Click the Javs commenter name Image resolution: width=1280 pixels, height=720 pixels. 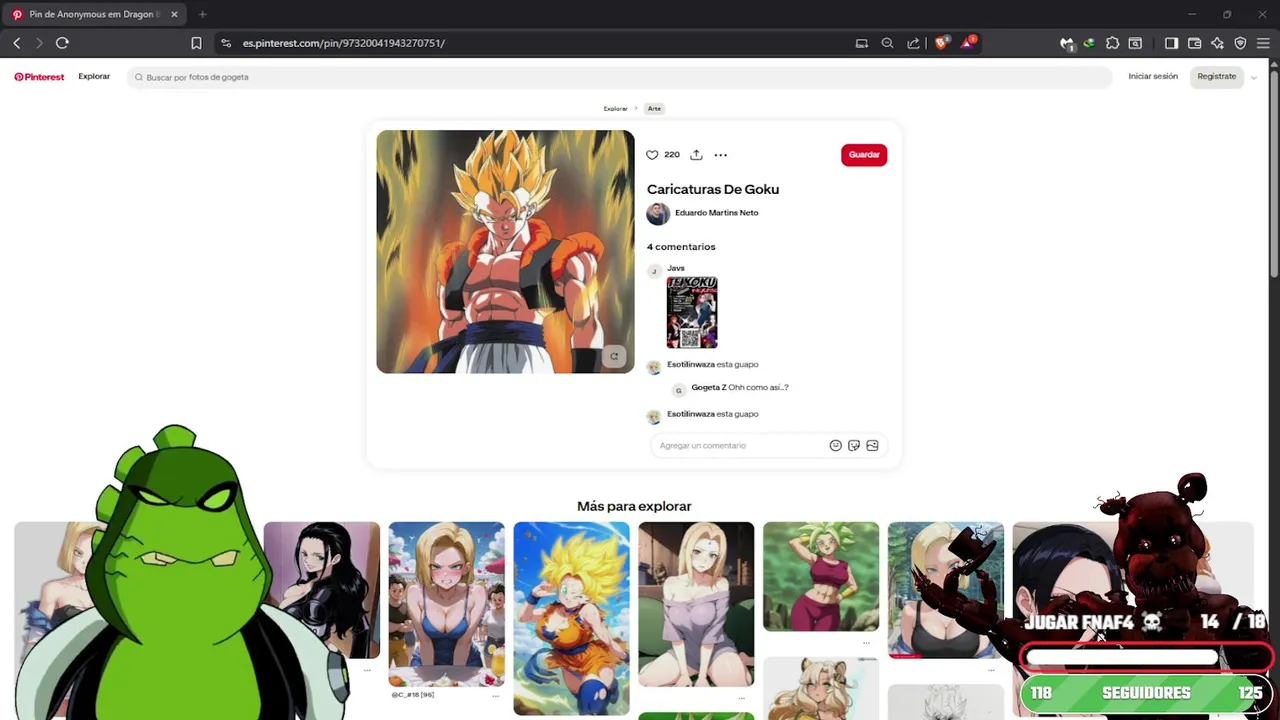tap(676, 268)
